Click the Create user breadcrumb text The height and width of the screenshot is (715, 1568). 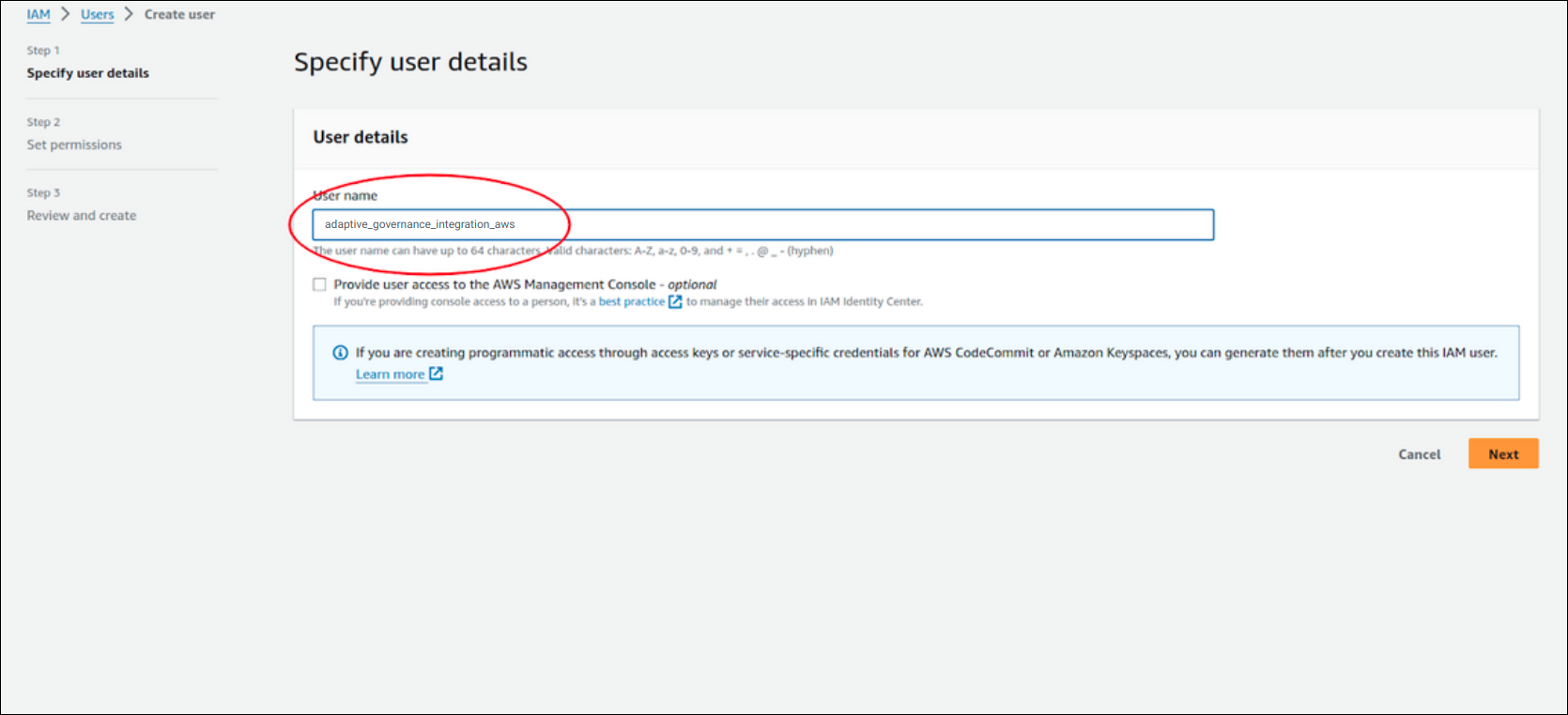click(179, 14)
